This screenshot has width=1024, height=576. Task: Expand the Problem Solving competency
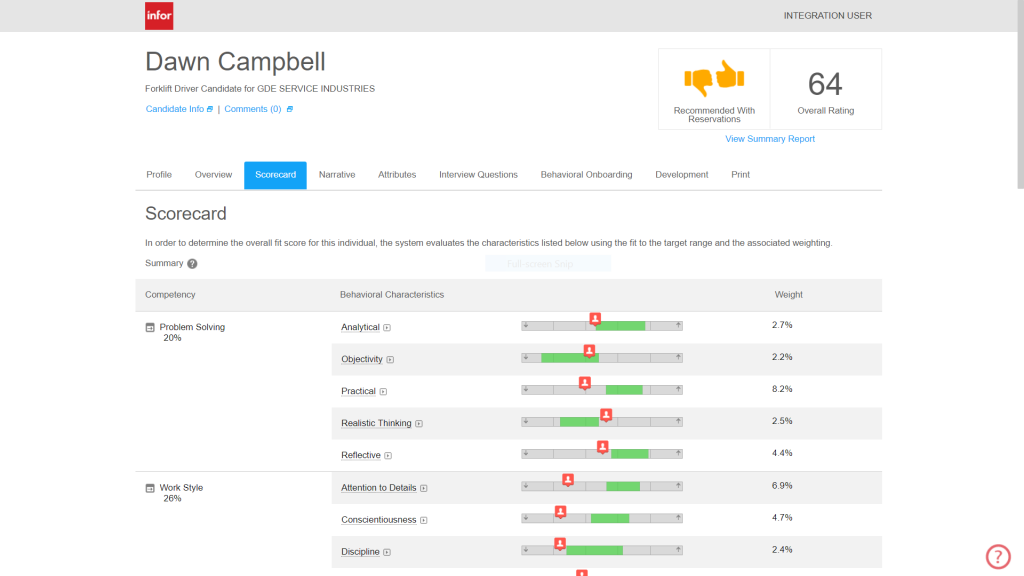click(x=151, y=326)
